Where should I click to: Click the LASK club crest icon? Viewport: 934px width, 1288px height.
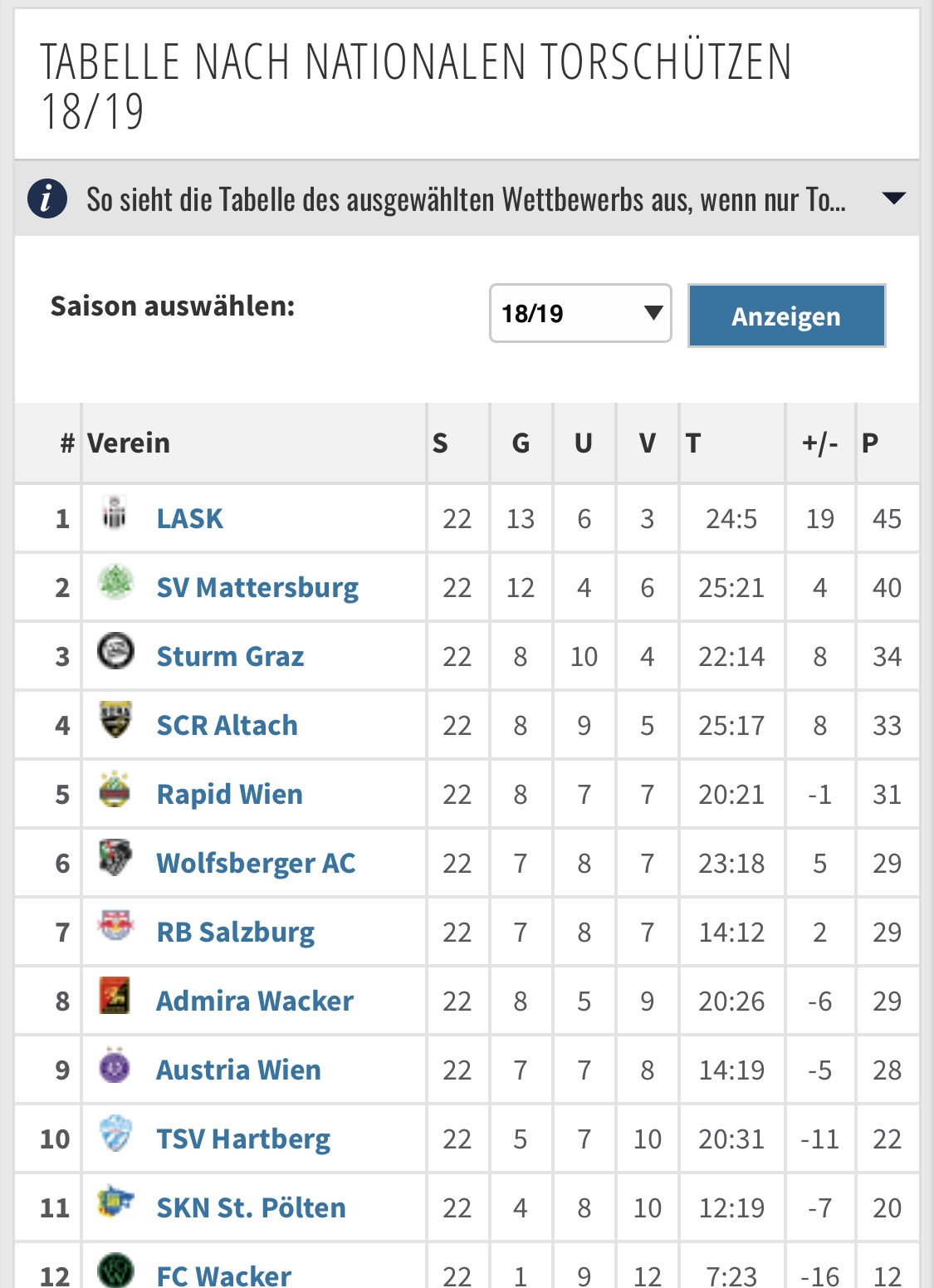click(115, 514)
